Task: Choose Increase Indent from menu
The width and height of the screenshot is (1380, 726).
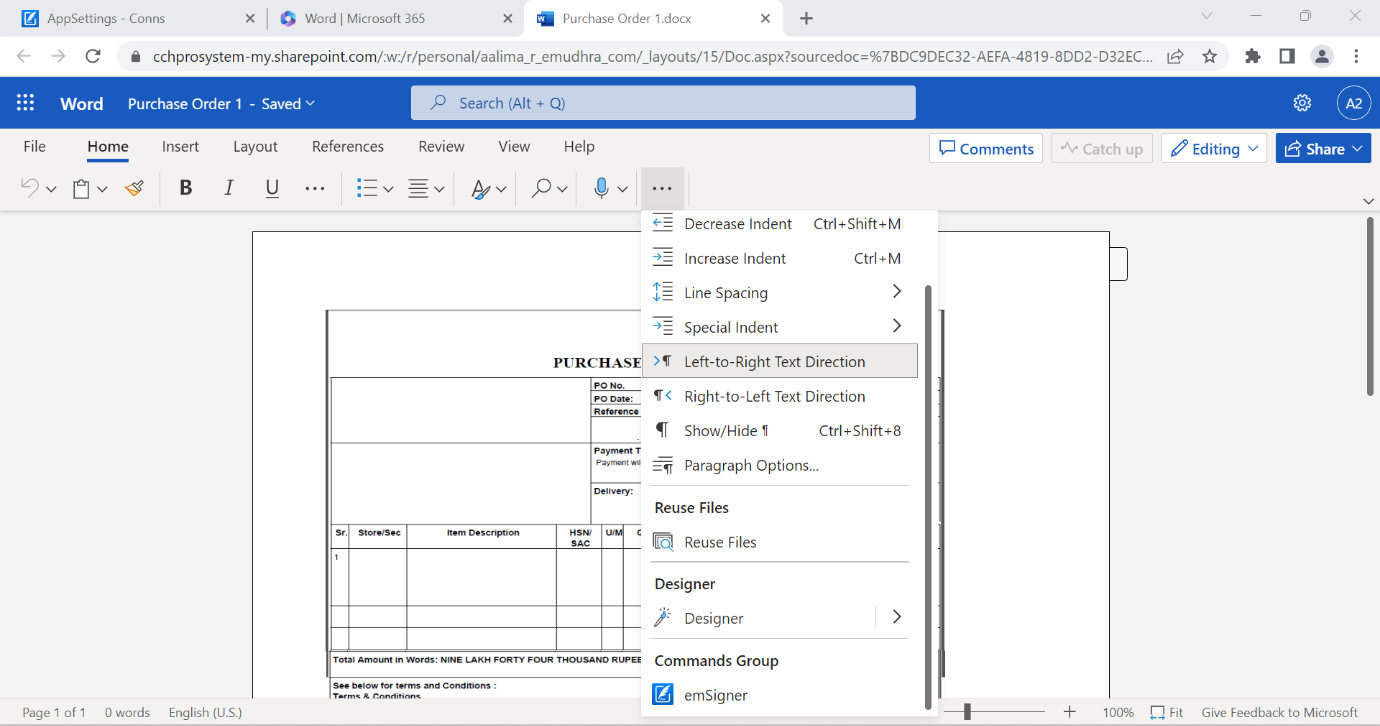Action: [x=780, y=258]
